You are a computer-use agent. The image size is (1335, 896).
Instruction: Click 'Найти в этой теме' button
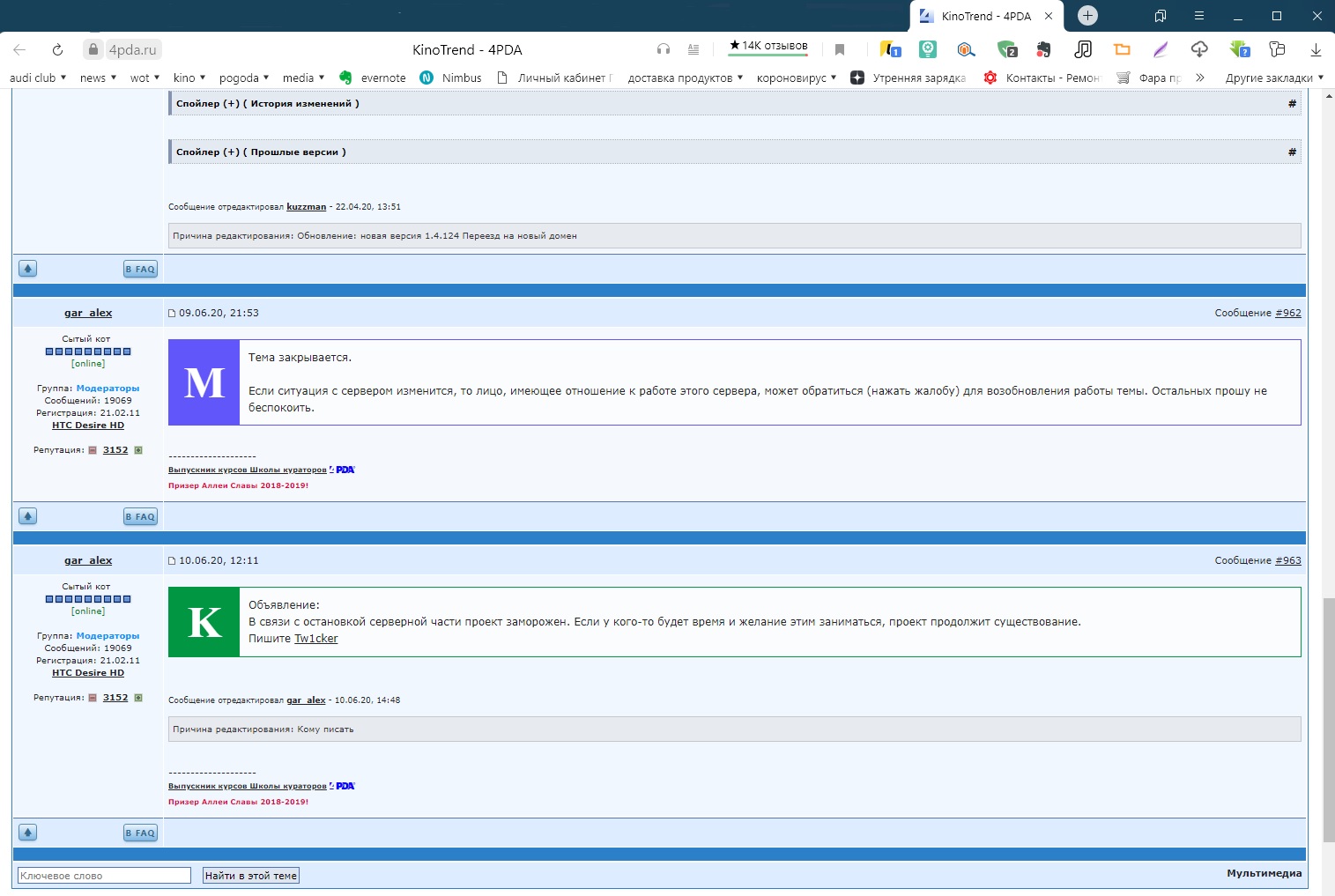[x=251, y=876]
